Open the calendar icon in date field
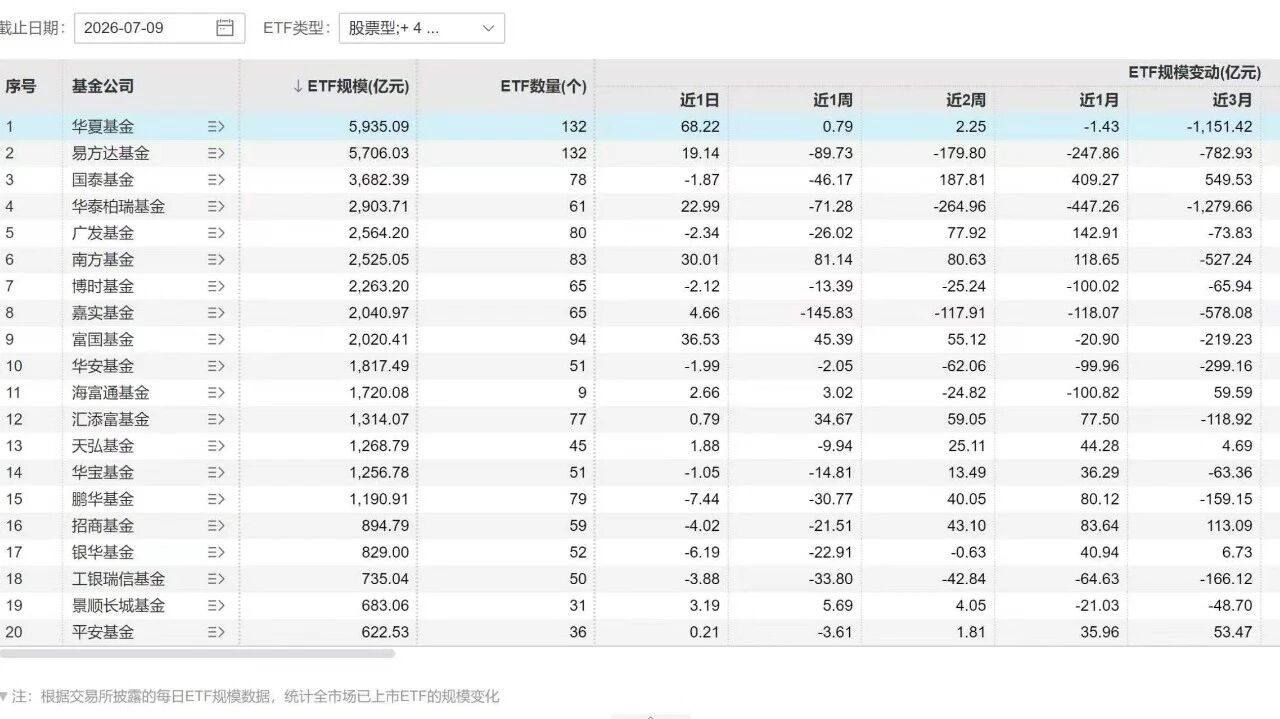This screenshot has width=1280, height=719. coord(225,28)
